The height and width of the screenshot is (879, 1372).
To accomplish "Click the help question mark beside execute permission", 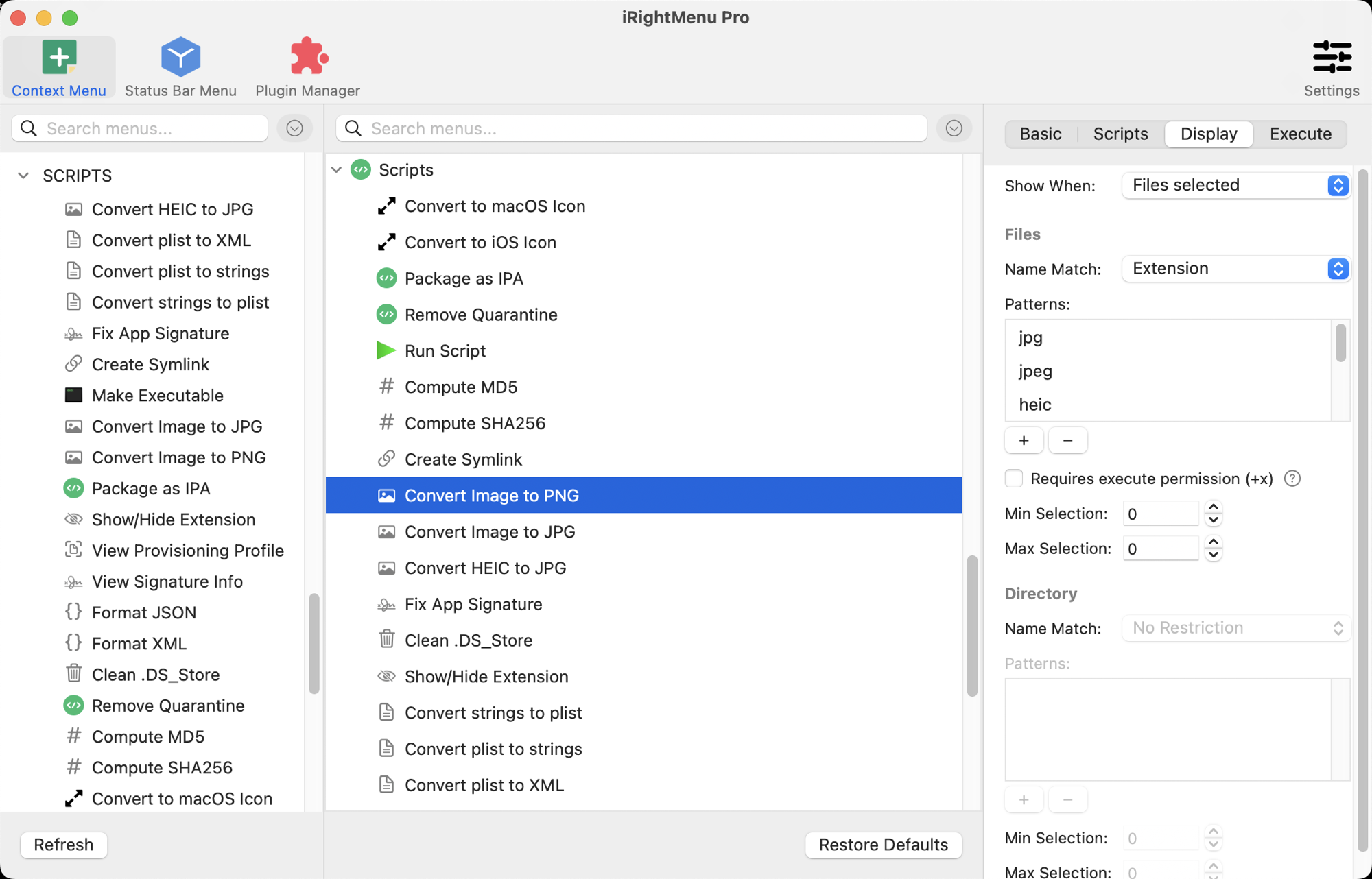I will [1292, 479].
